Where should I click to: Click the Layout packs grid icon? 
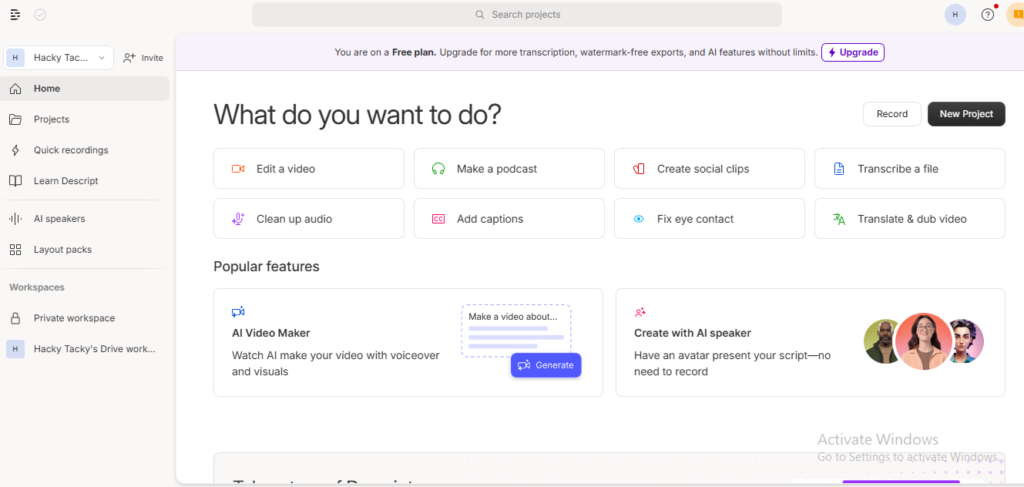(16, 249)
